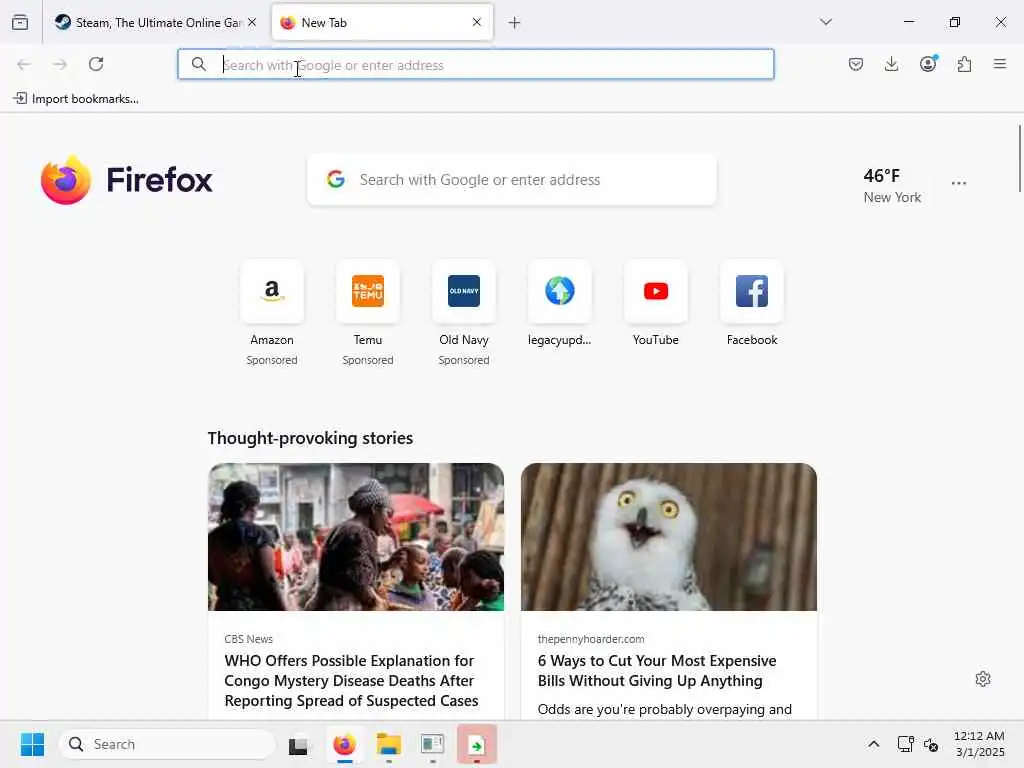Open weather widget options menu
This screenshot has width=1024, height=768.
coord(959,184)
